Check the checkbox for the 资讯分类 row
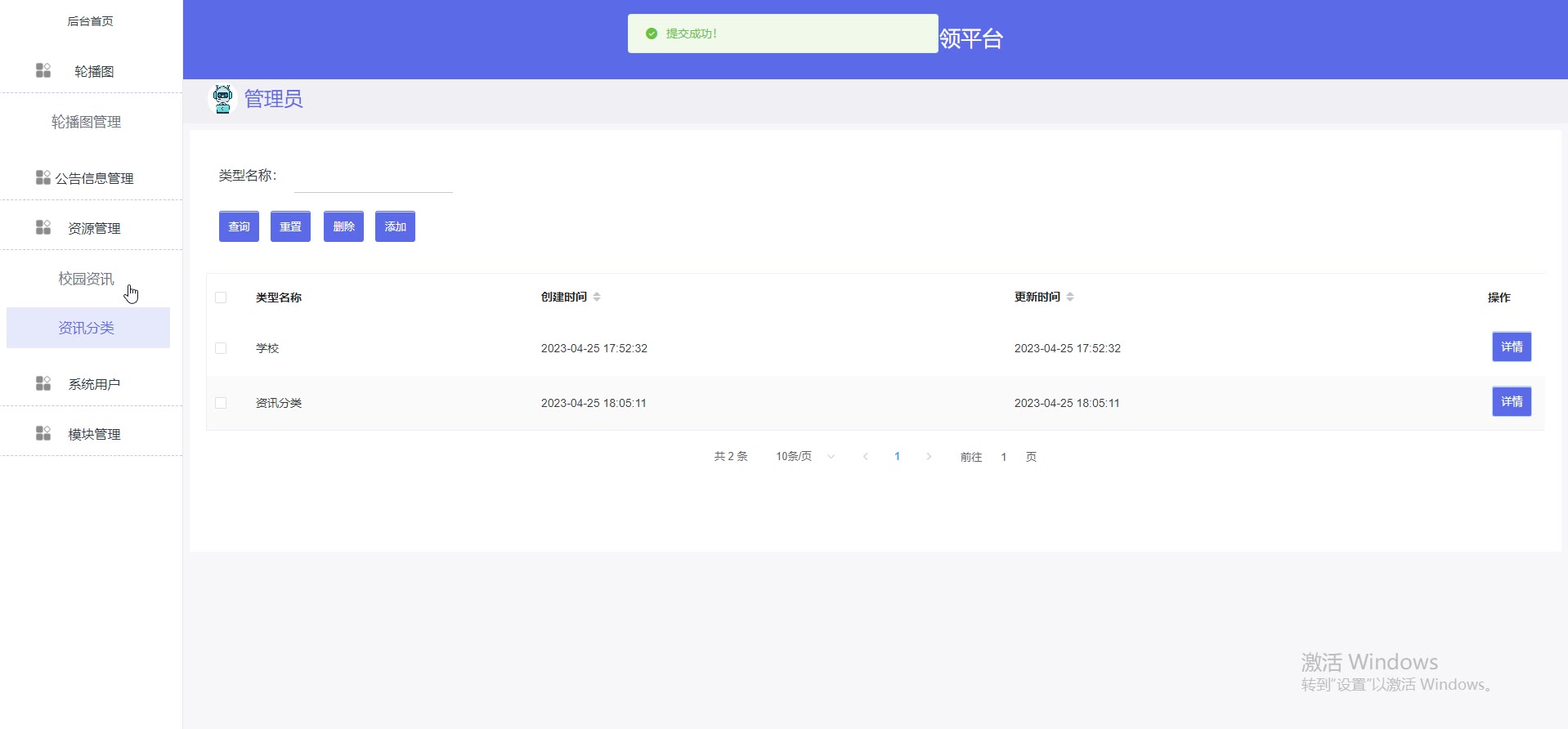This screenshot has height=729, width=1568. tap(221, 403)
